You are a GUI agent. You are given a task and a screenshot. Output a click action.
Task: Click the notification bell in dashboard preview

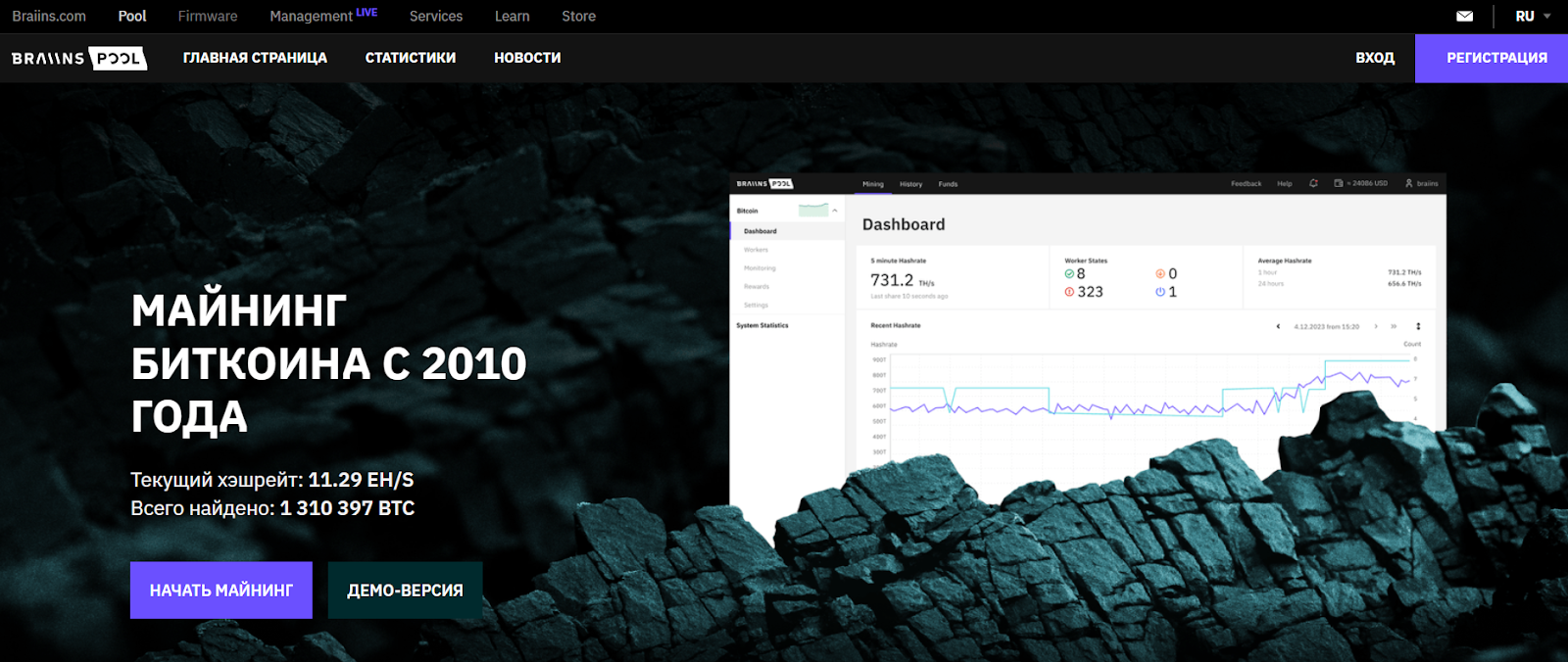coord(1313,183)
